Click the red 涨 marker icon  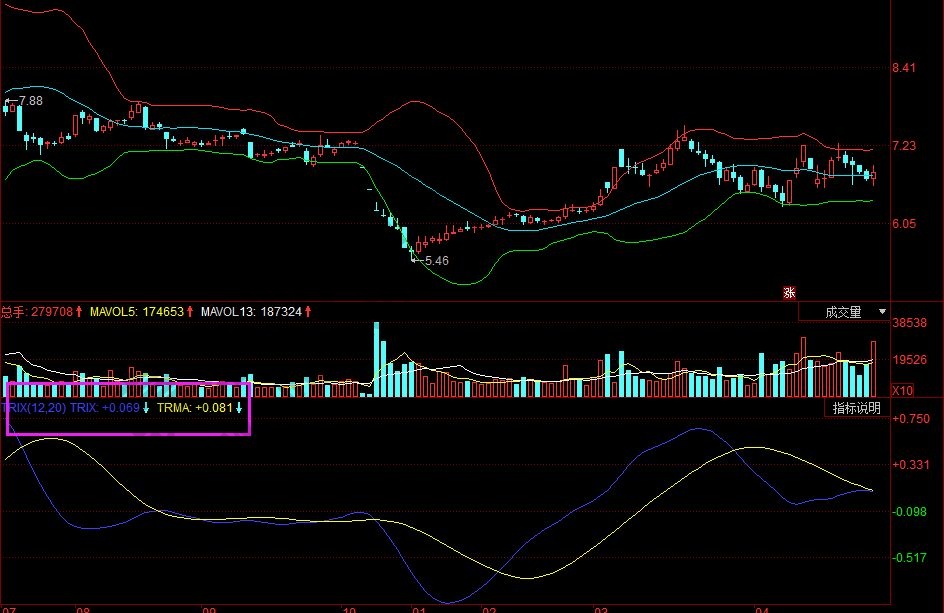click(789, 292)
